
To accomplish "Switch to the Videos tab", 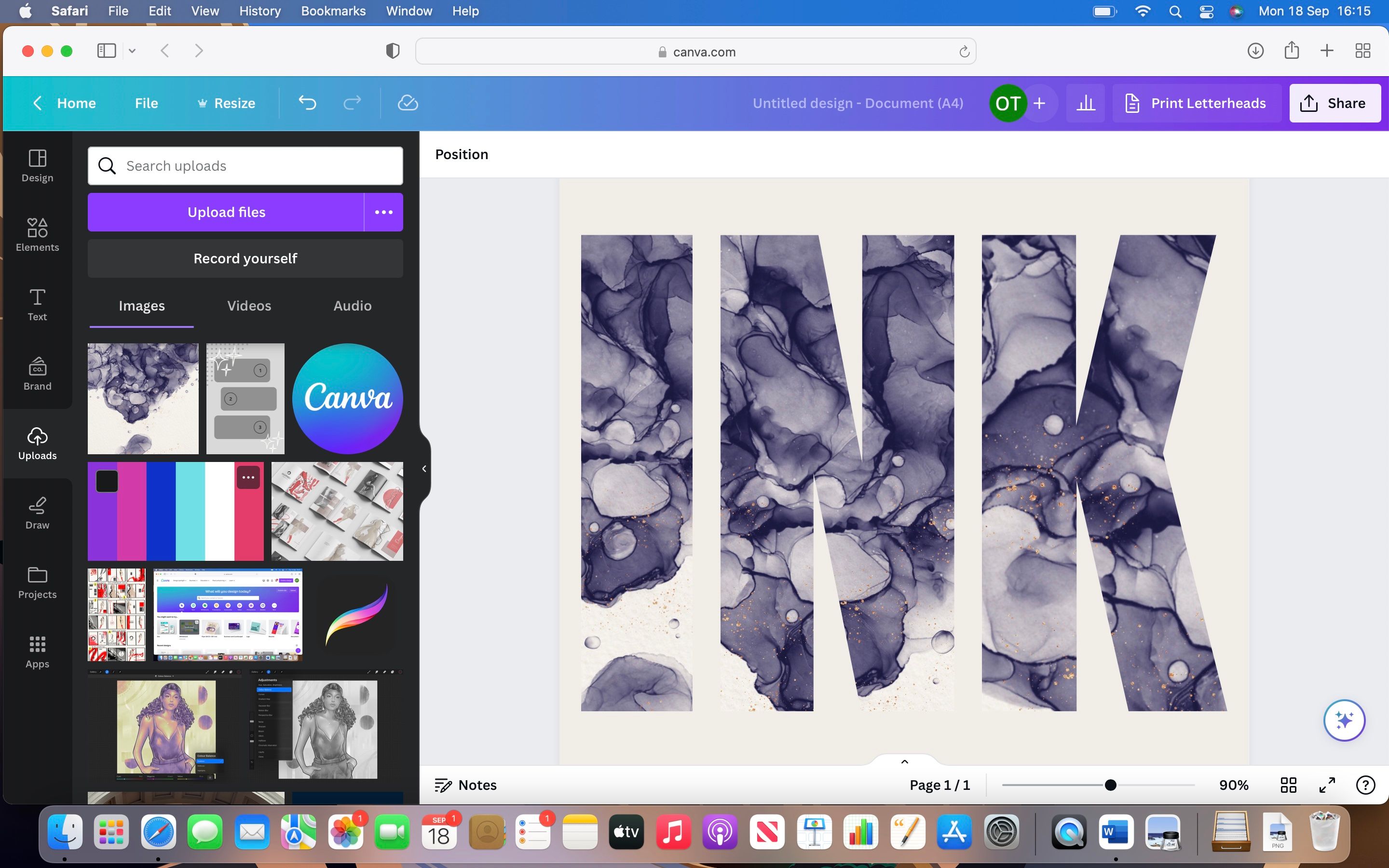I will click(248, 305).
